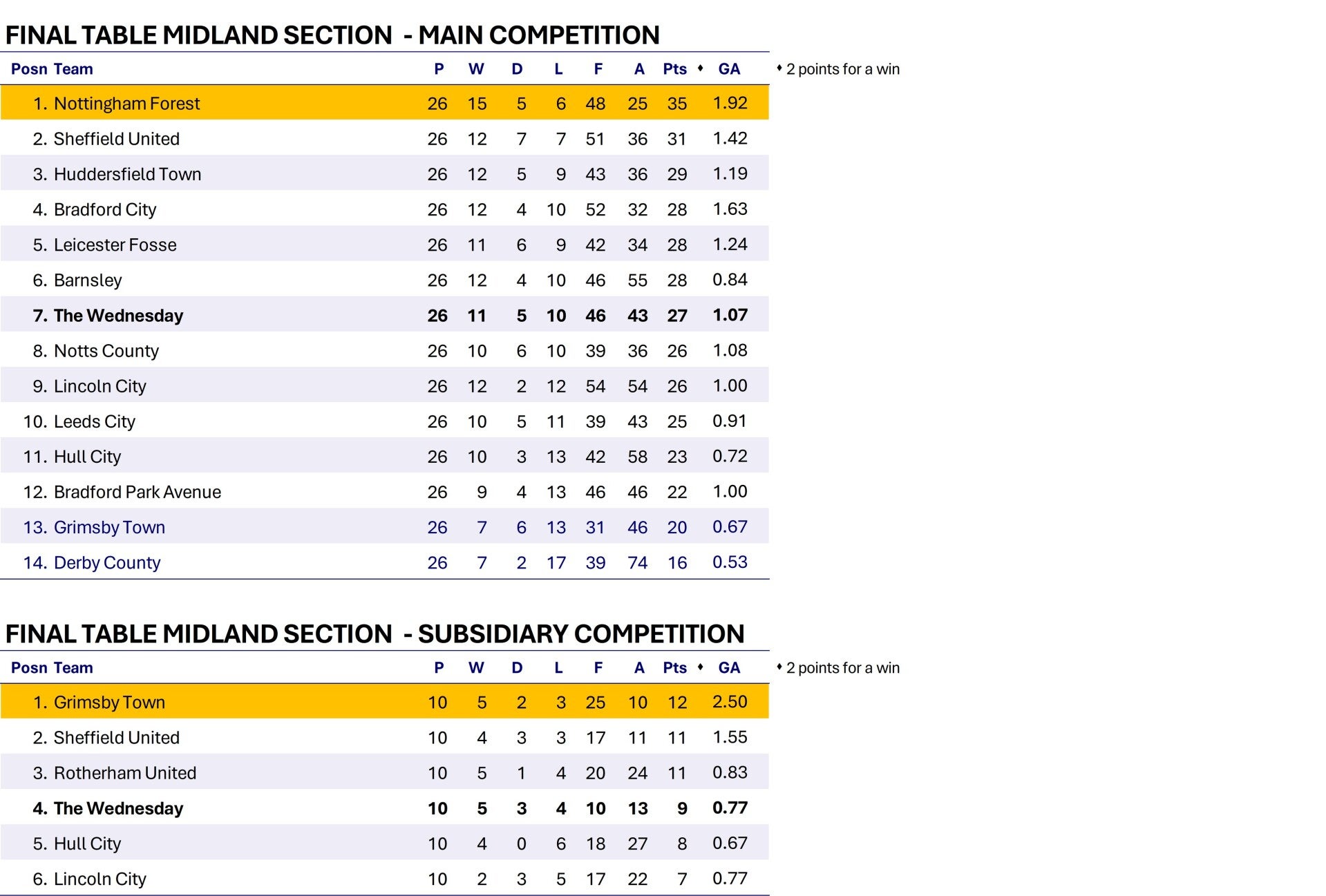This screenshot has height=896, width=1326.
Task: Select the Huddersfield Town row name
Action: point(127,174)
